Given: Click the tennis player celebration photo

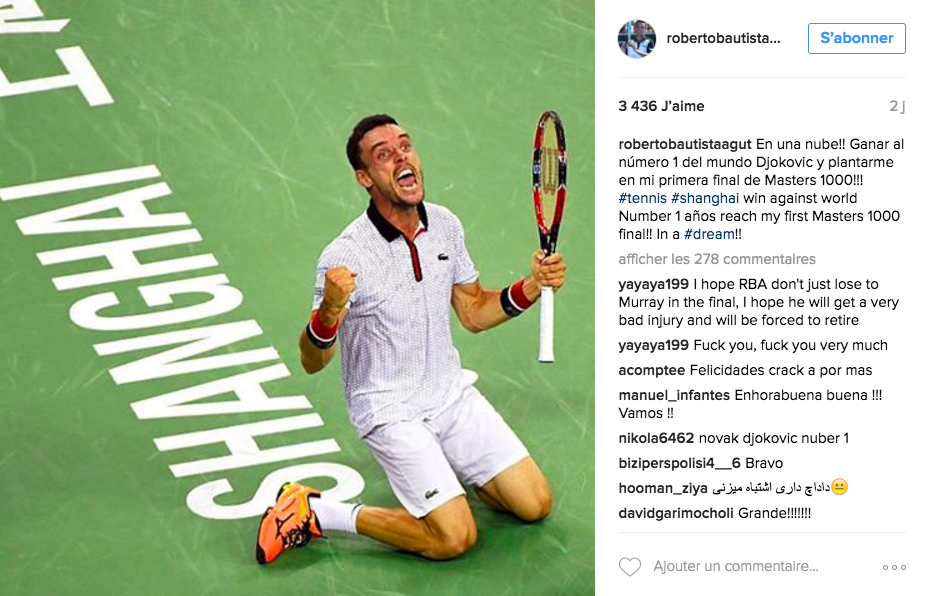Looking at the screenshot, I should [297, 298].
